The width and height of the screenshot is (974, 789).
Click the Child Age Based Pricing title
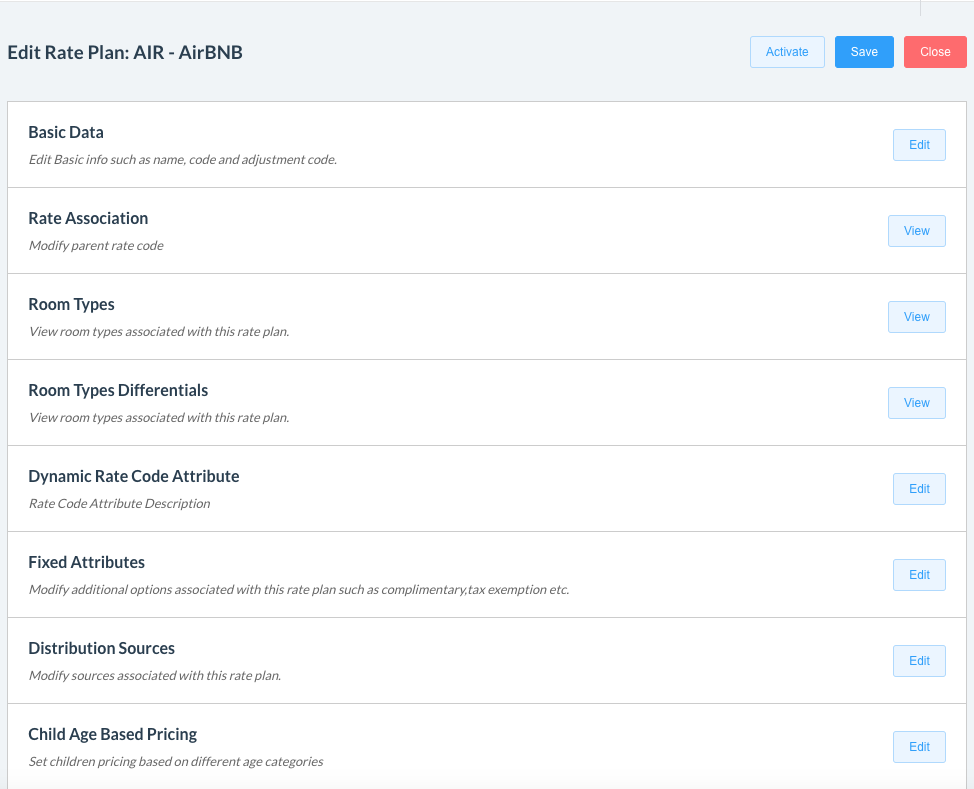point(113,734)
